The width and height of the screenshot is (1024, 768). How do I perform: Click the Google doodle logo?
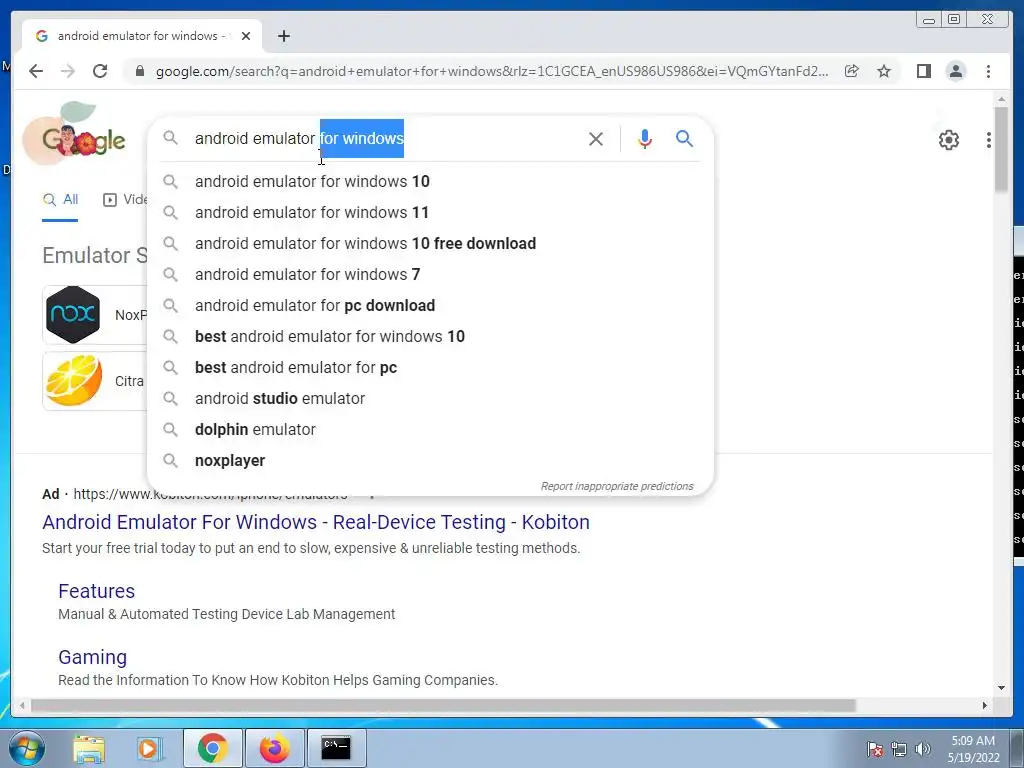(x=74, y=133)
